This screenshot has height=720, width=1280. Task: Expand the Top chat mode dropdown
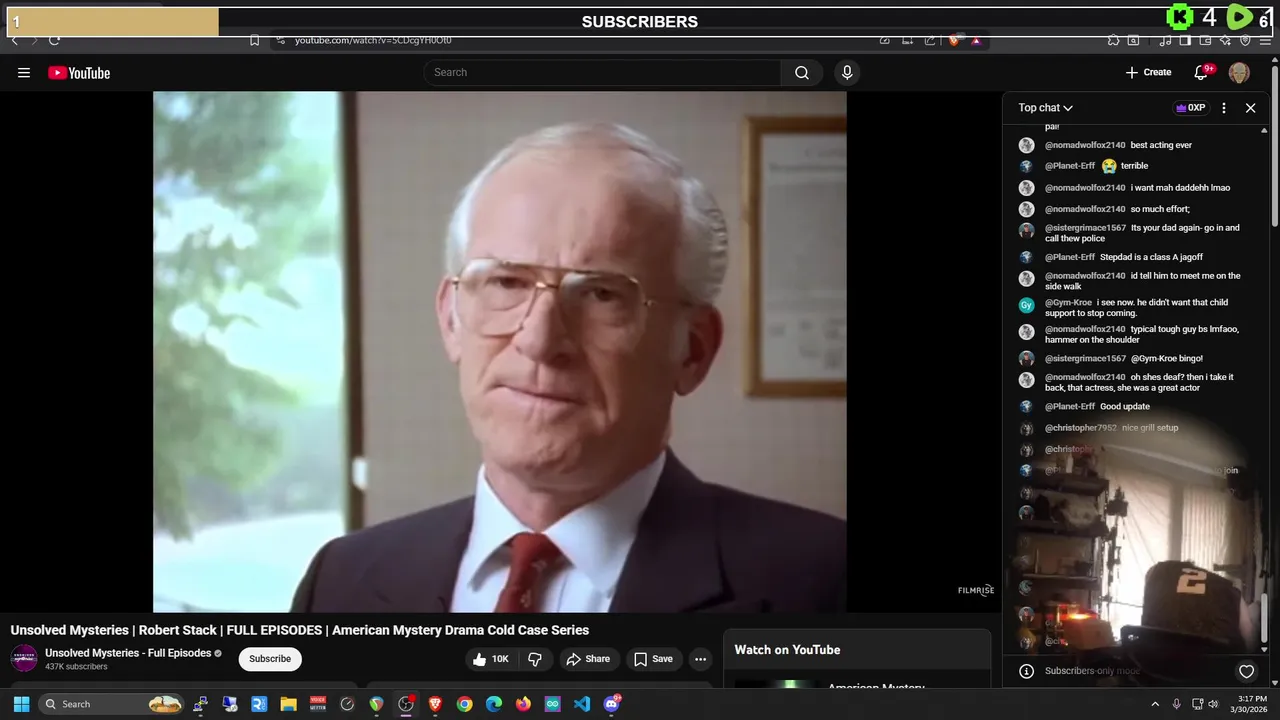pyautogui.click(x=1046, y=108)
